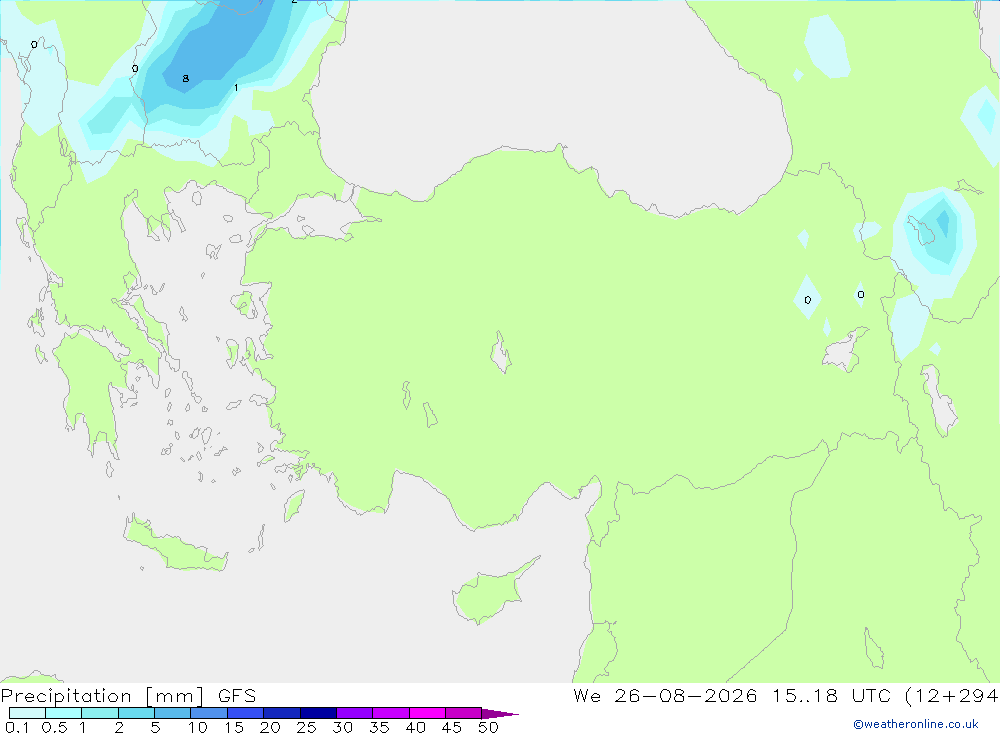Image resolution: width=1000 pixels, height=733 pixels.
Task: Click legend tick label '20'
Action: pos(270,727)
